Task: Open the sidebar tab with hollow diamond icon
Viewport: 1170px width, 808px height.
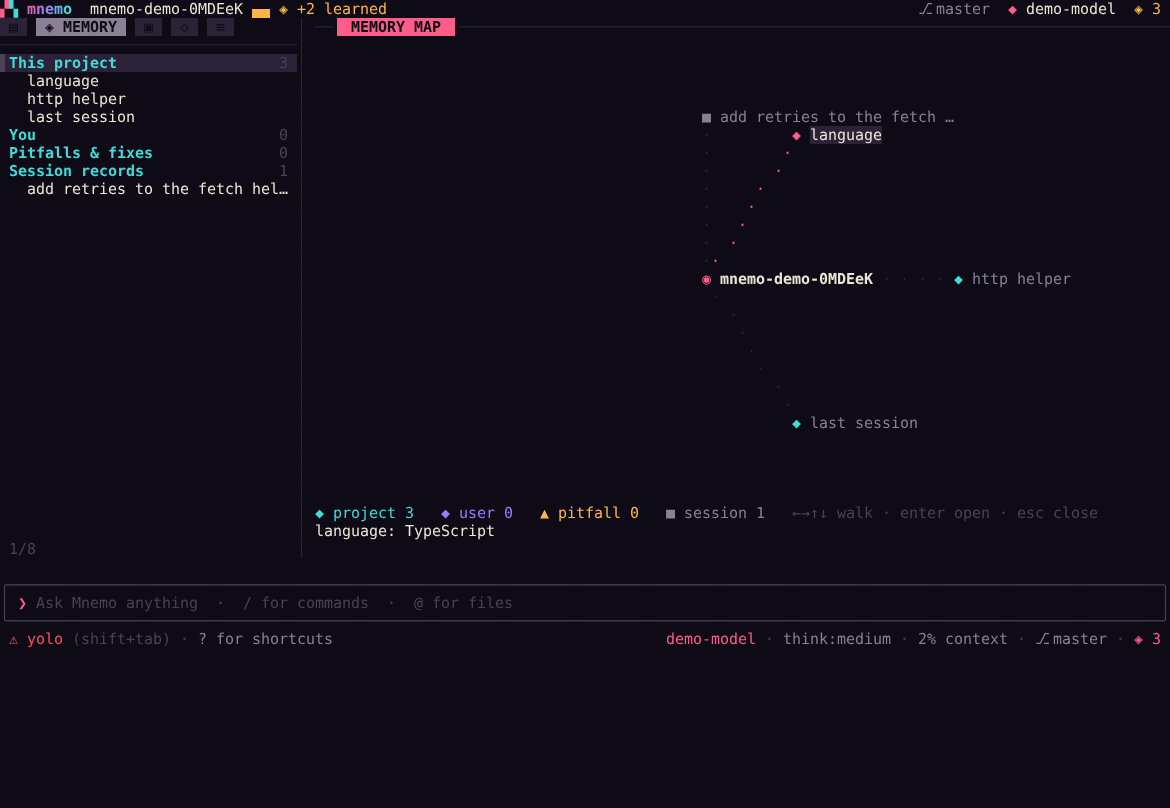Action: coord(184,28)
